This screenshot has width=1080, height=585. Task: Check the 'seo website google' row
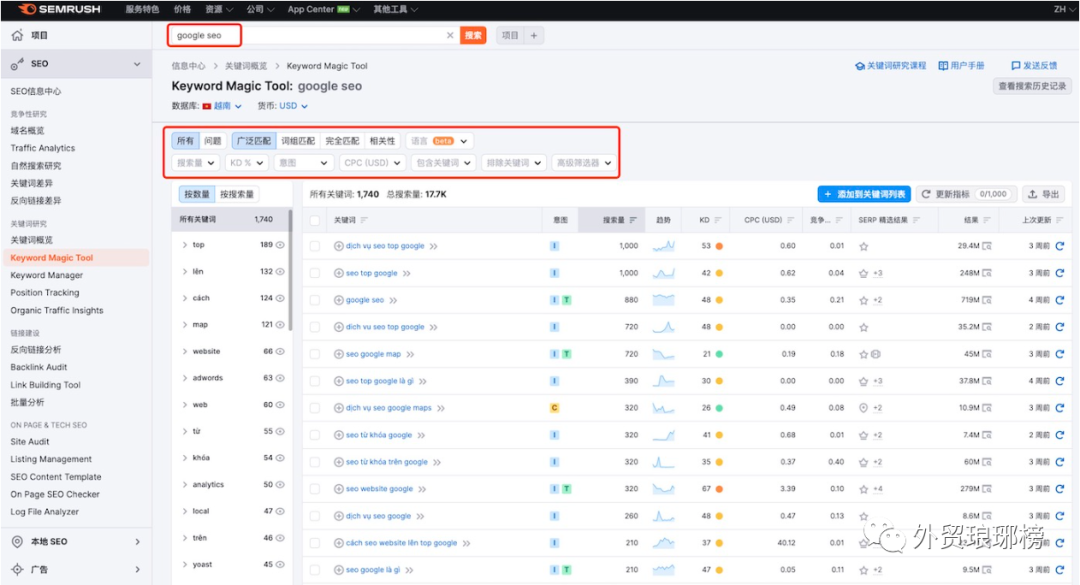tap(315, 489)
